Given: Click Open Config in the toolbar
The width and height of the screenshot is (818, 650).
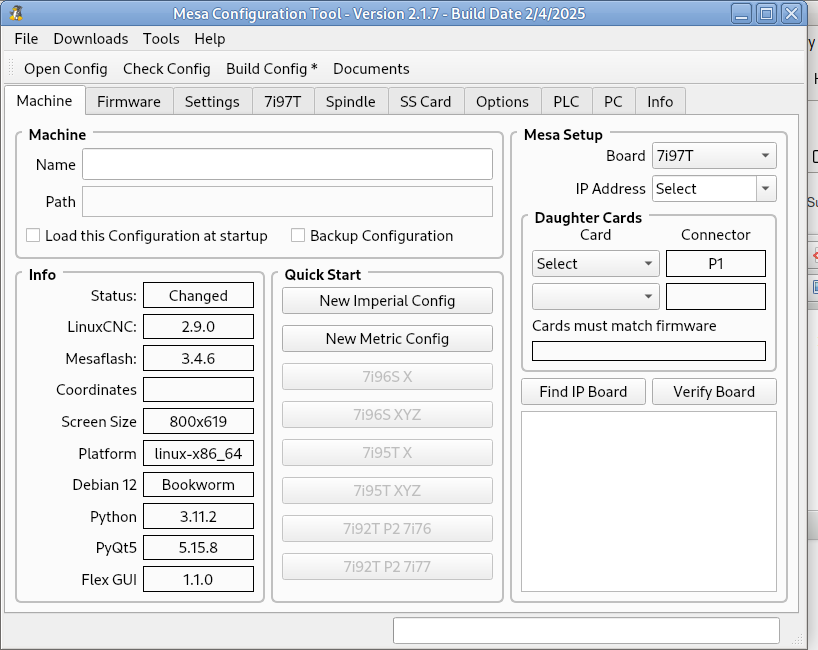Looking at the screenshot, I should point(66,69).
